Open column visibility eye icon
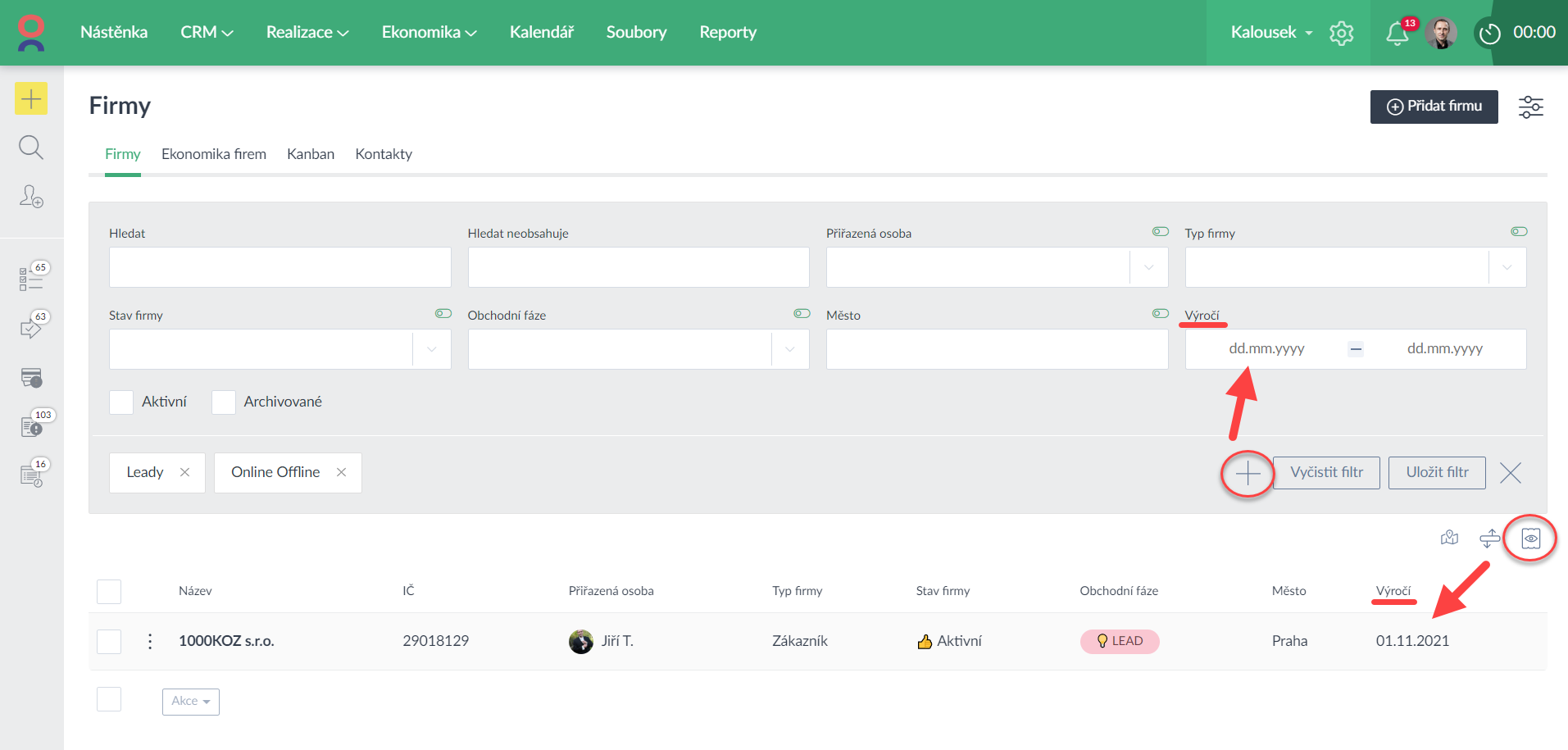 (x=1530, y=539)
